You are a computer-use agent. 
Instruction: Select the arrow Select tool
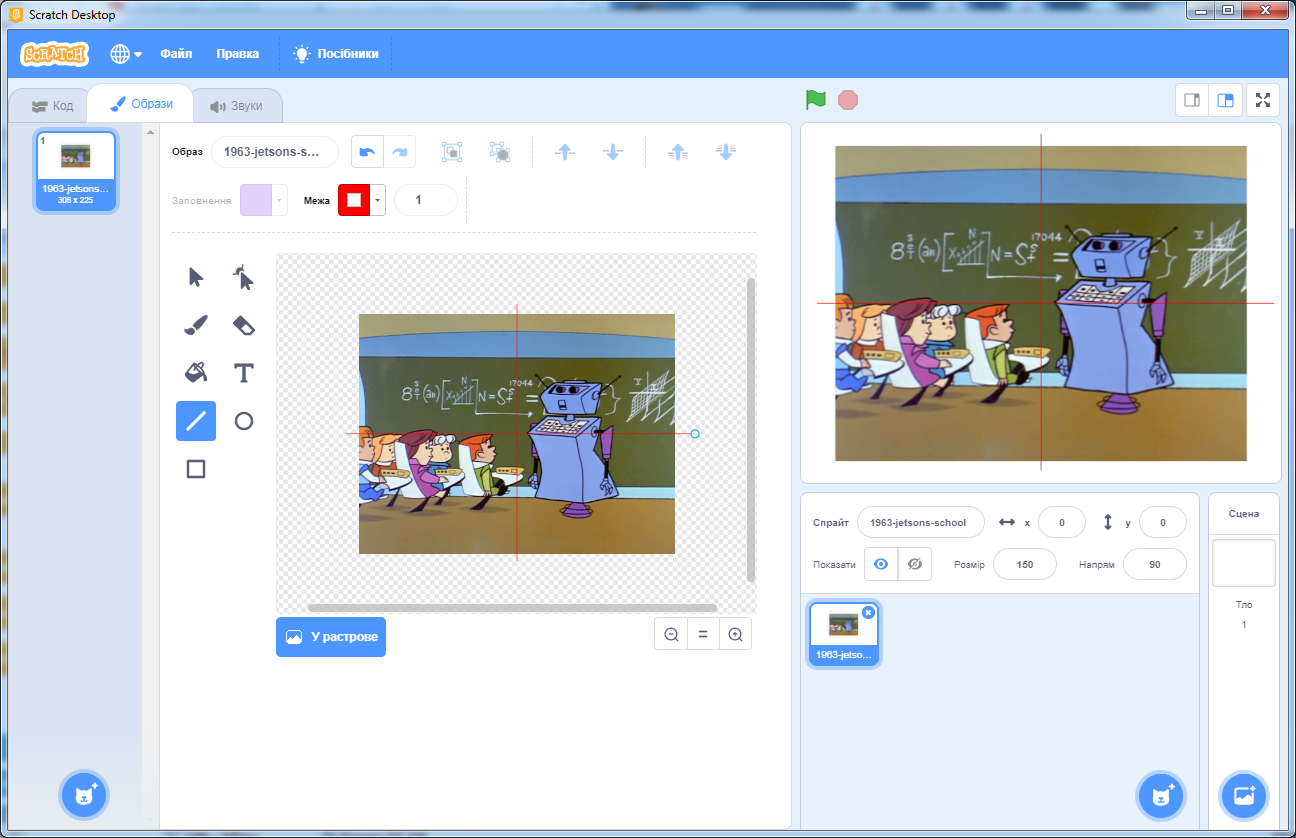pyautogui.click(x=196, y=277)
